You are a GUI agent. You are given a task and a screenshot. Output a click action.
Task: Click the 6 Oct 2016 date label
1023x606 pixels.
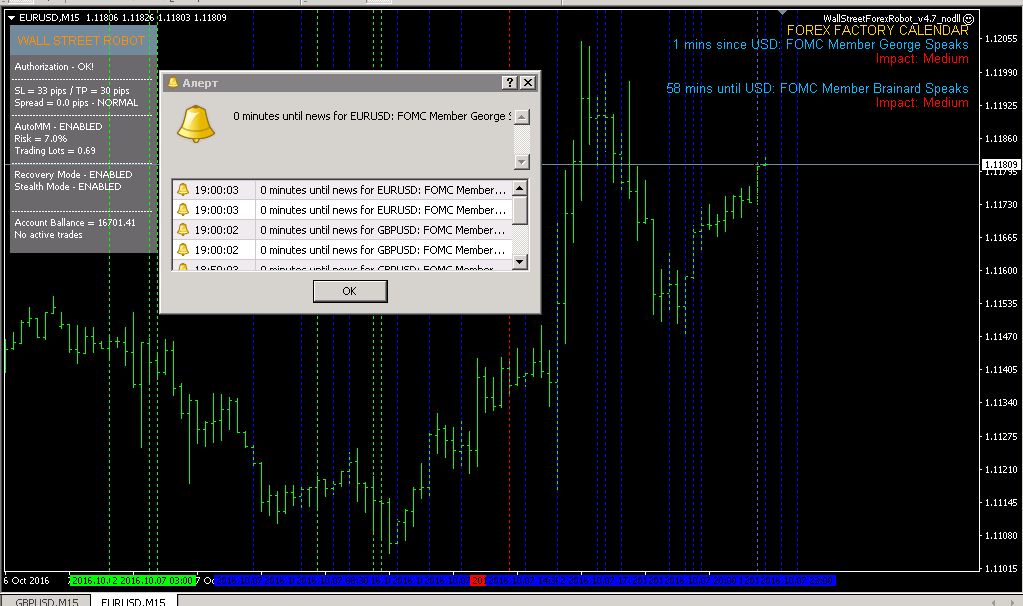(x=27, y=581)
